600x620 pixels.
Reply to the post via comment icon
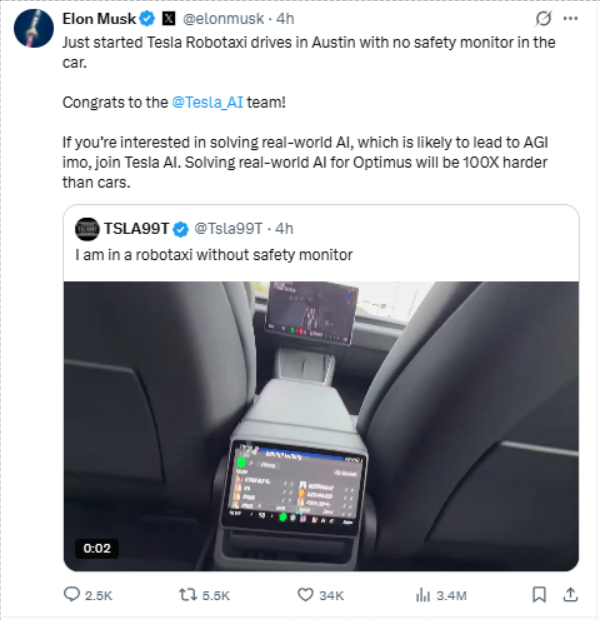click(72, 594)
